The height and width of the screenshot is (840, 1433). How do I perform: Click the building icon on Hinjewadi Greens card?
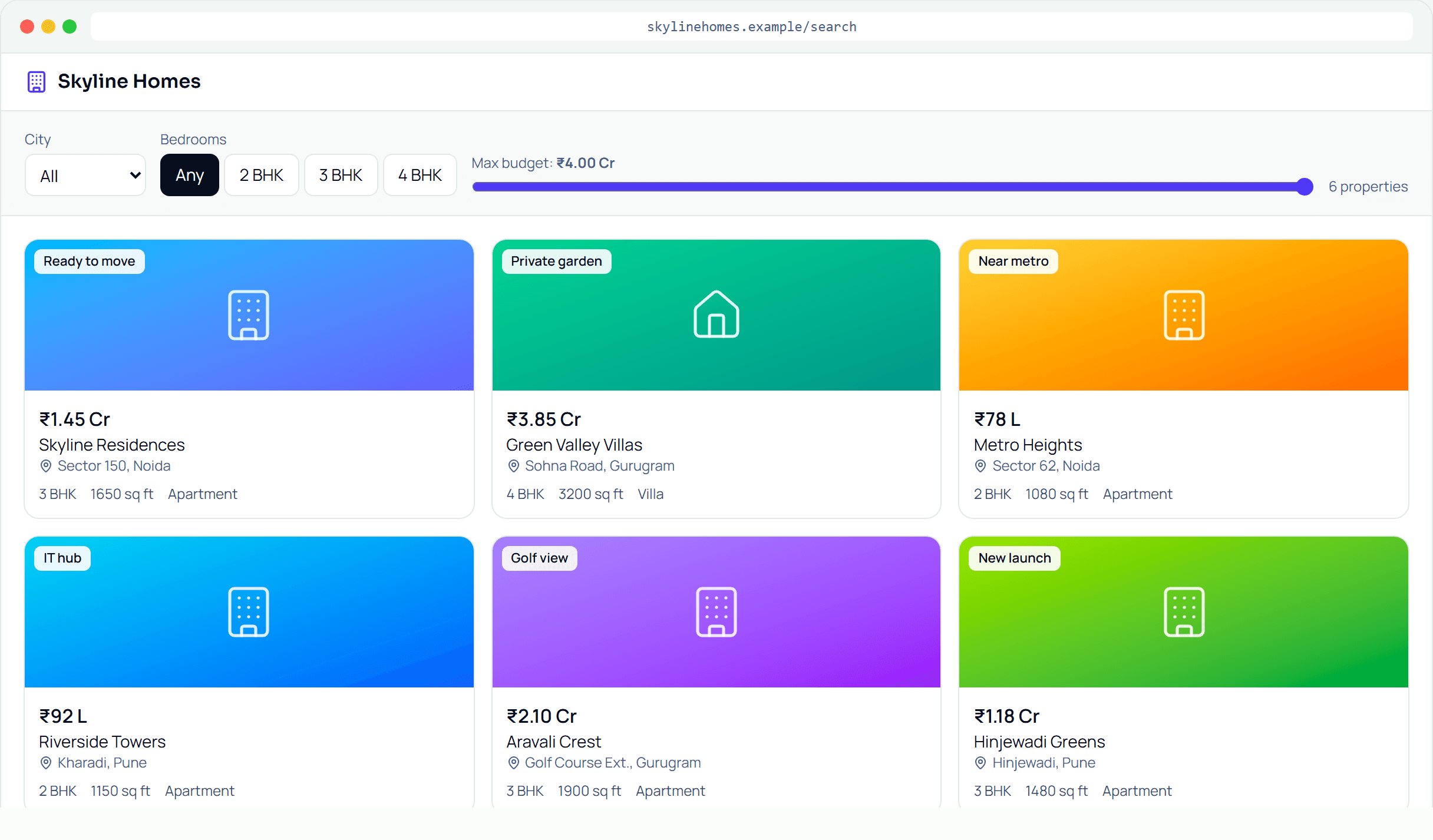click(1184, 612)
